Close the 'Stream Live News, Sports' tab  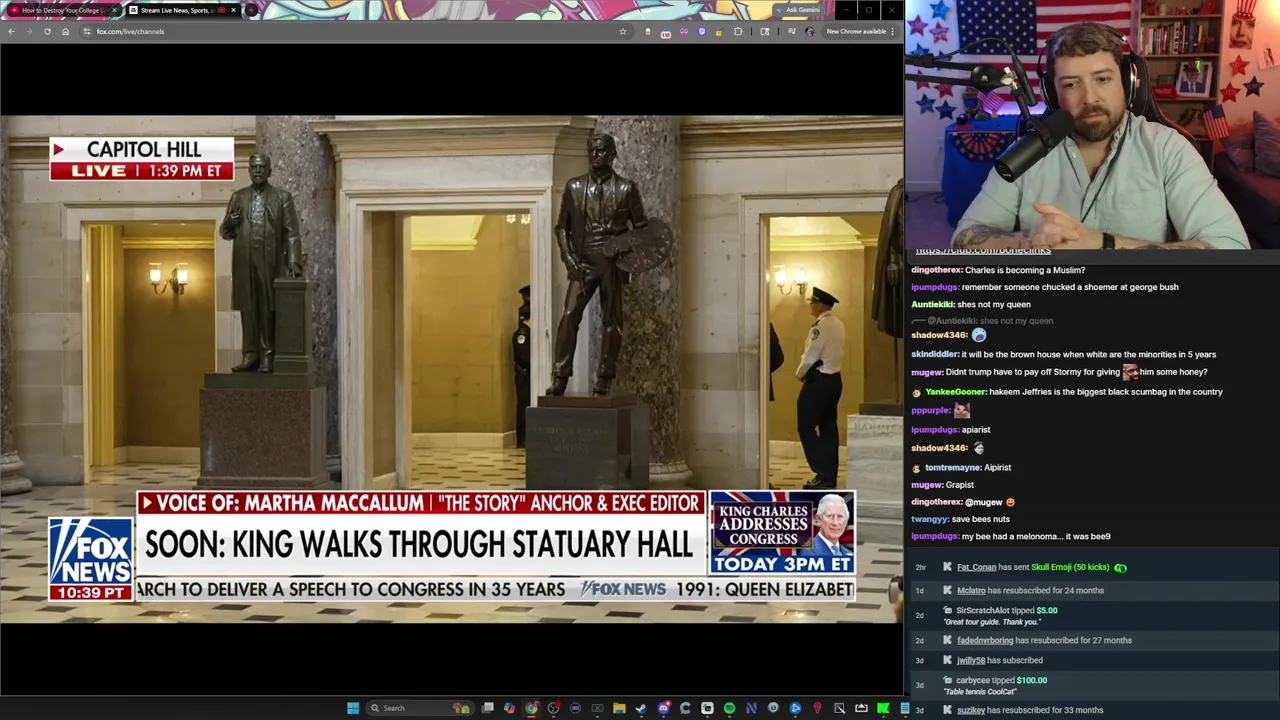(233, 10)
